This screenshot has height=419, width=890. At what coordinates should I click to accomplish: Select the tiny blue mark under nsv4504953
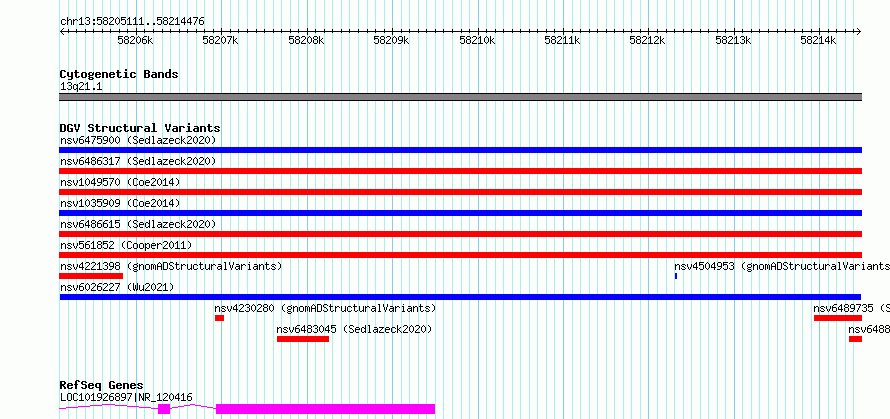(676, 276)
